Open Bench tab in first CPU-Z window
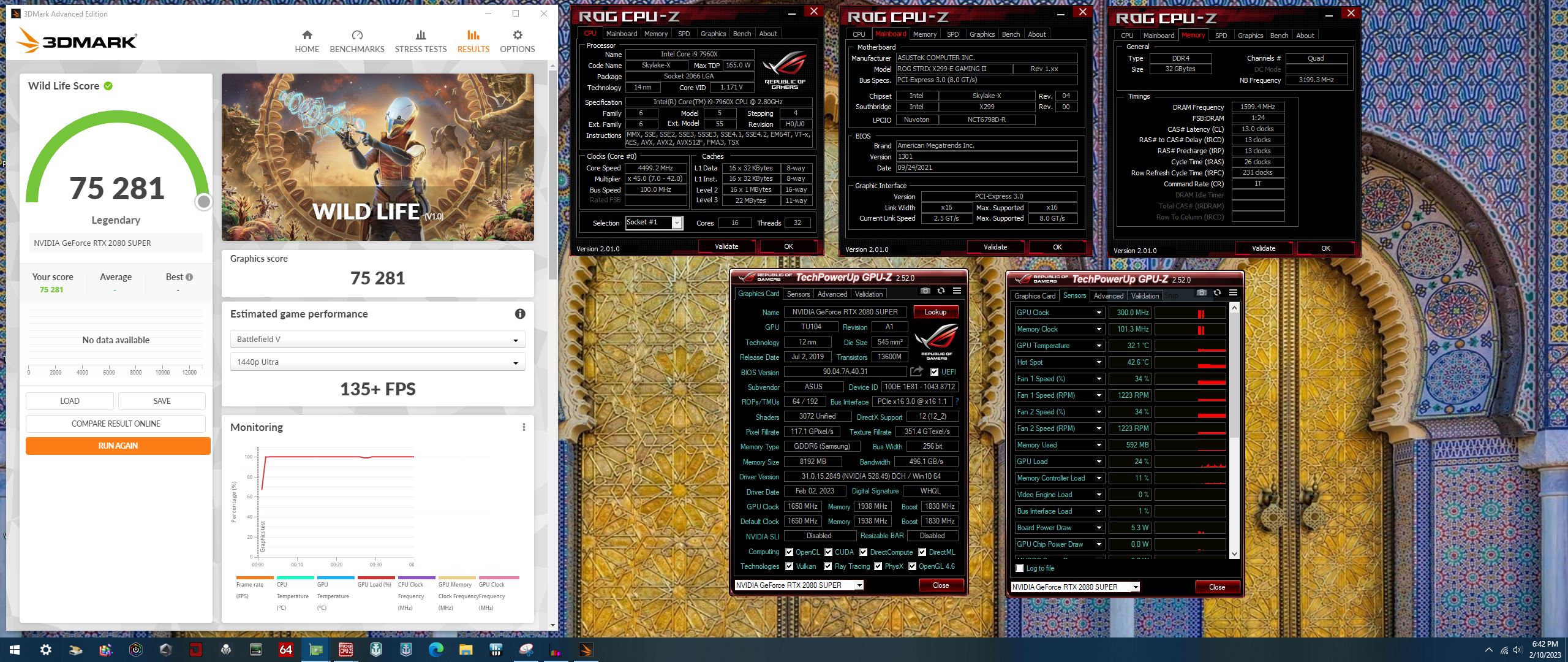Viewport: 1568px width, 662px height. (x=742, y=34)
